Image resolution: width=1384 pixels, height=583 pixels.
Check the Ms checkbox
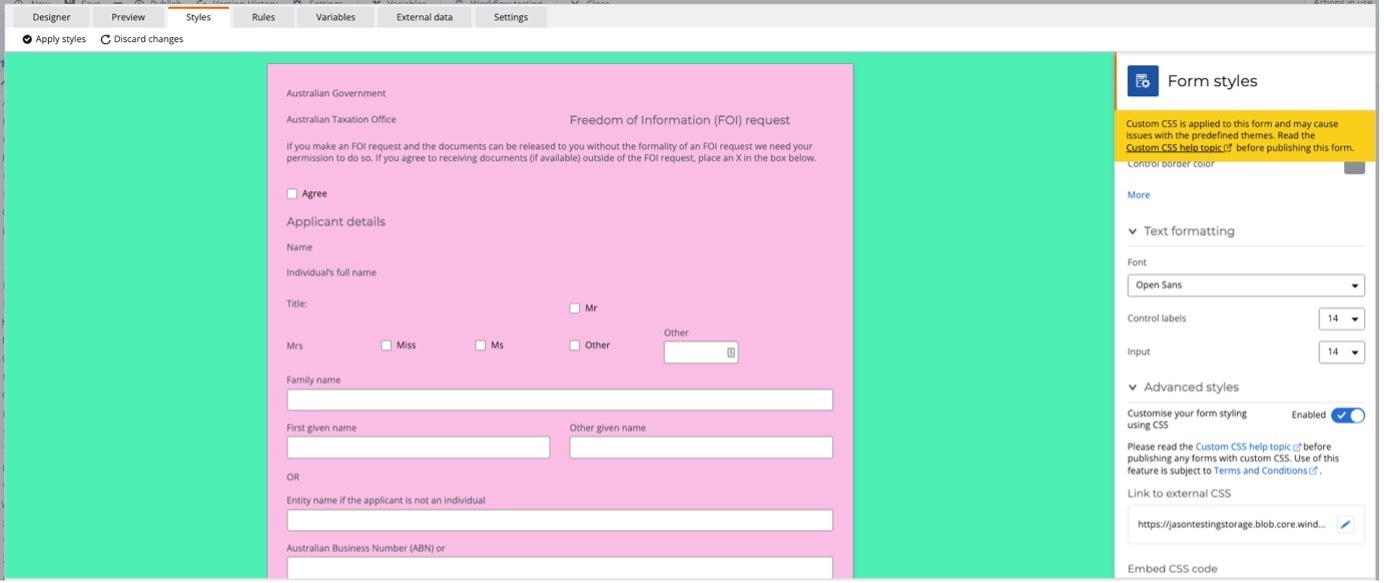482,346
